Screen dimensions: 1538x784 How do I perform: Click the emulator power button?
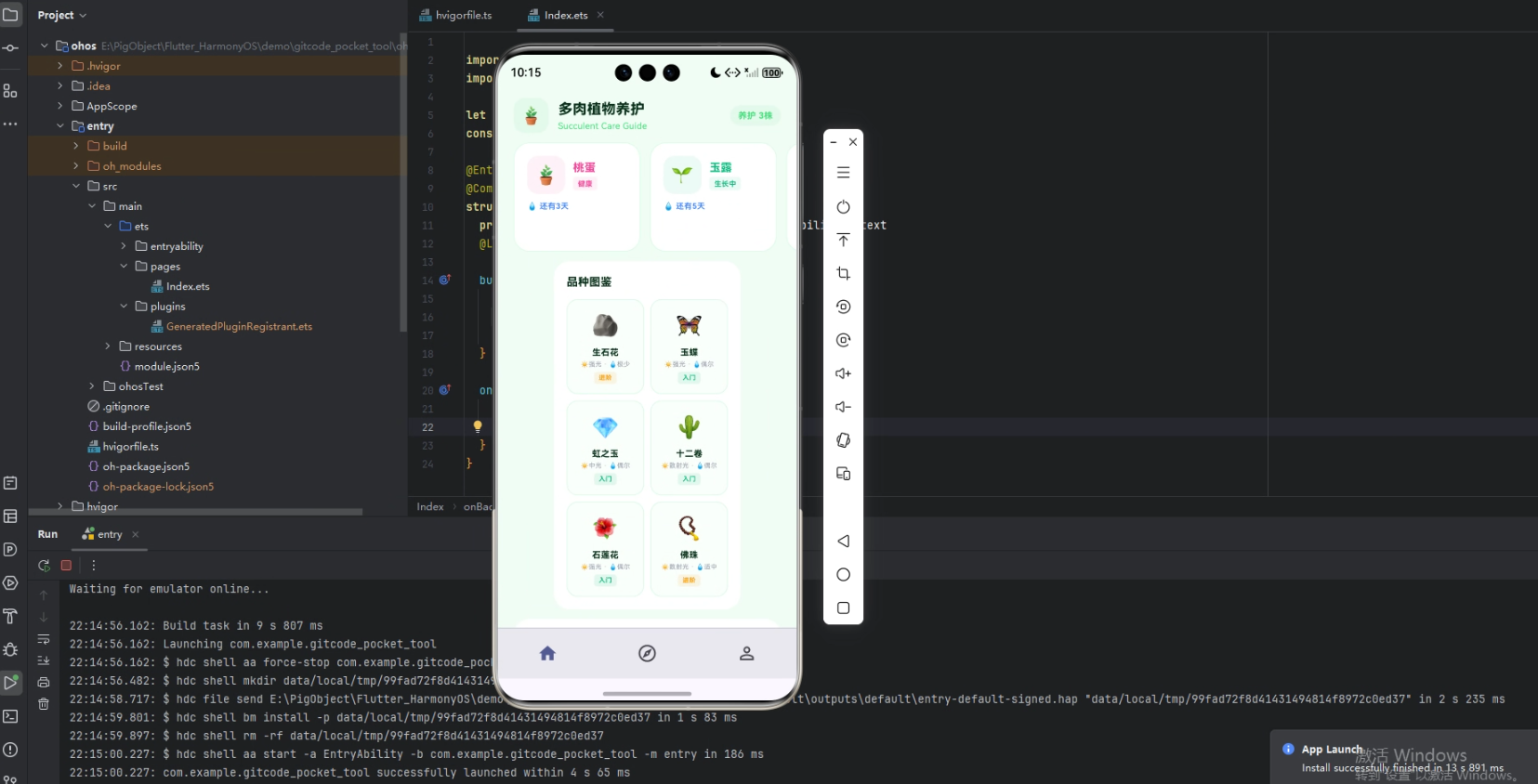point(843,206)
